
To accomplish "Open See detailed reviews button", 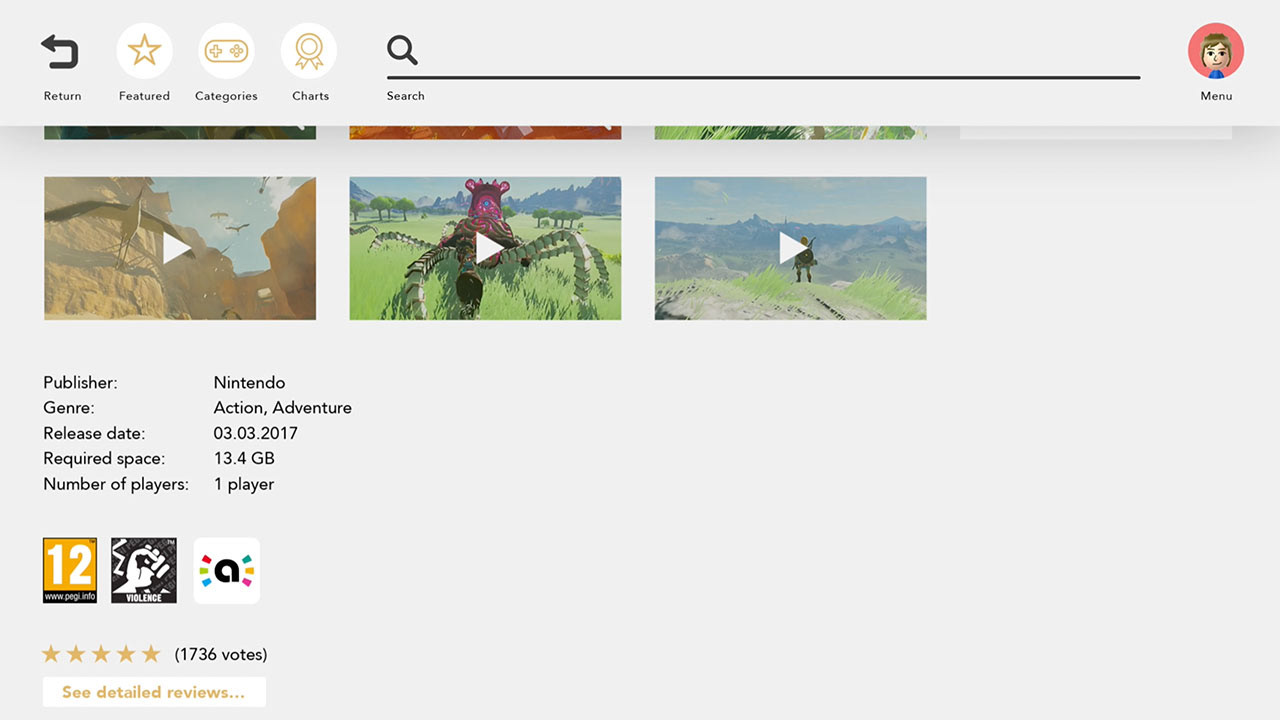I will click(x=154, y=692).
